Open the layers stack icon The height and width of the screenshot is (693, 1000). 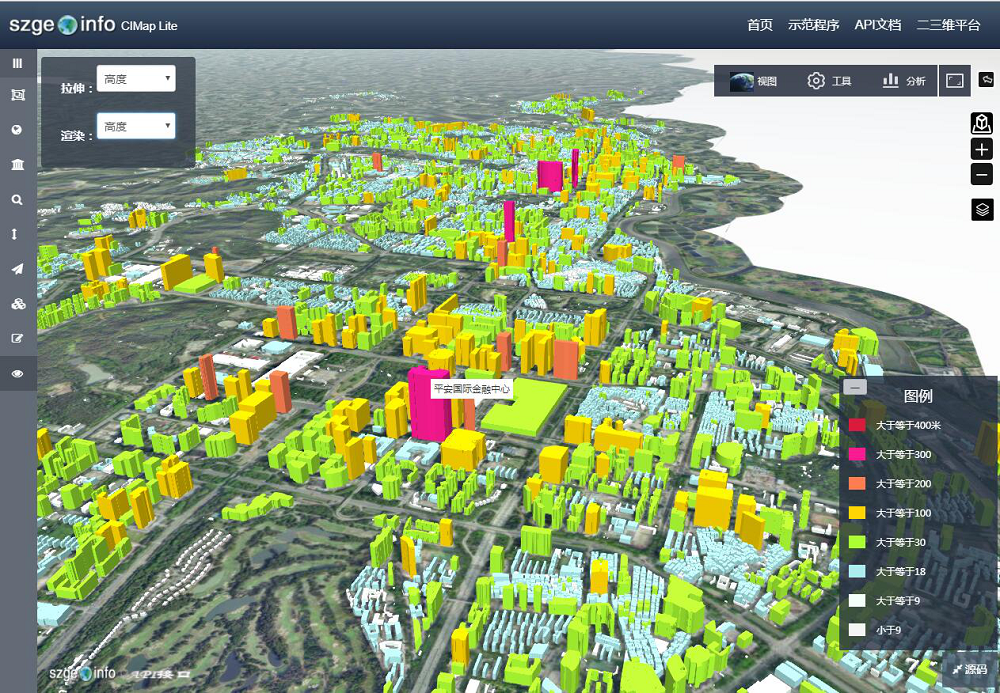[982, 209]
